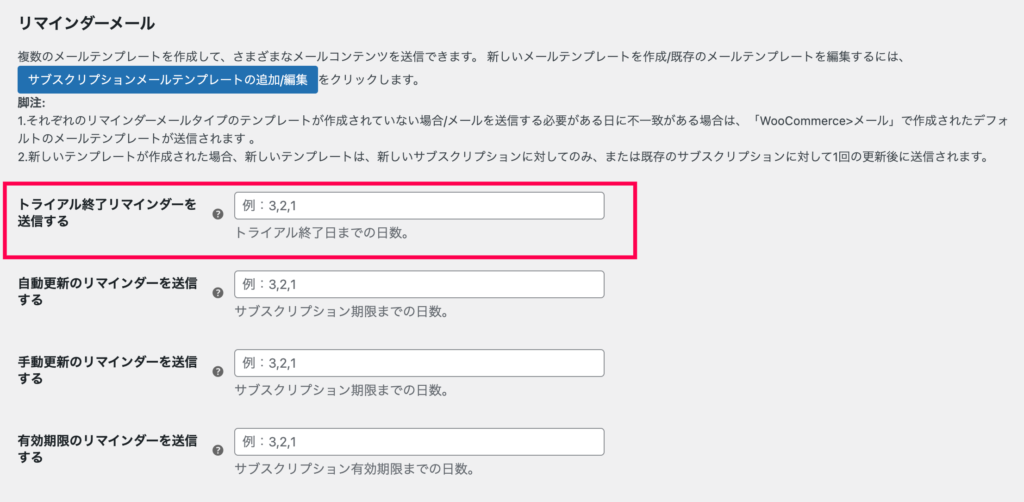
Task: Click help icon for トライアル終了リマインダー
Action: (x=218, y=214)
